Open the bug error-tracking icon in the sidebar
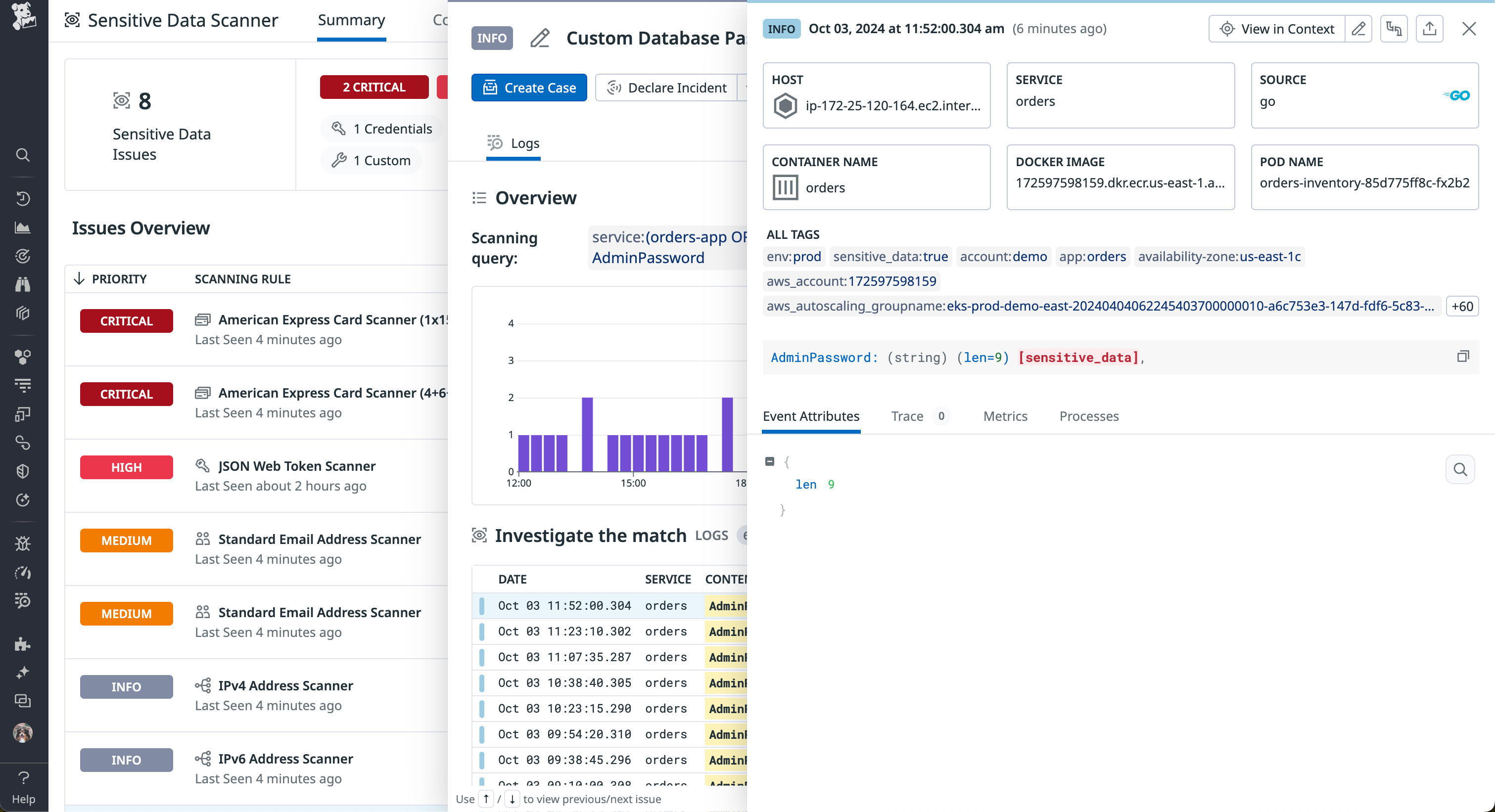1495x812 pixels. pyautogui.click(x=23, y=543)
